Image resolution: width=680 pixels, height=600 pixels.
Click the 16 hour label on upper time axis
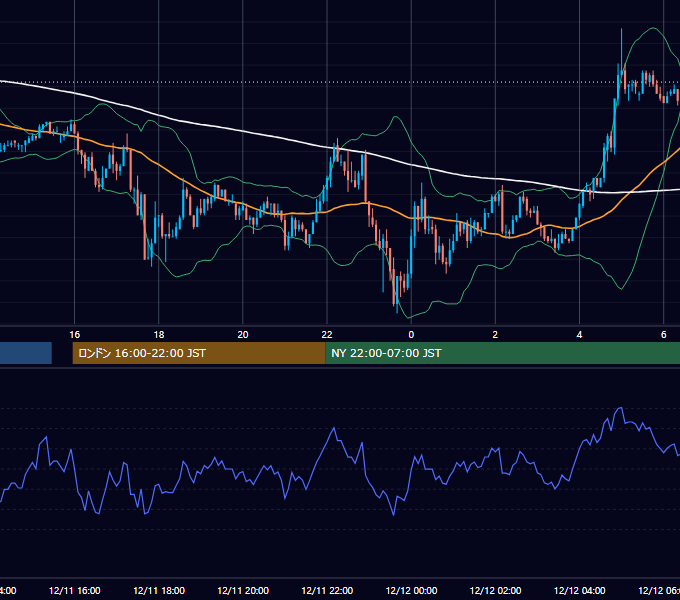pos(75,334)
